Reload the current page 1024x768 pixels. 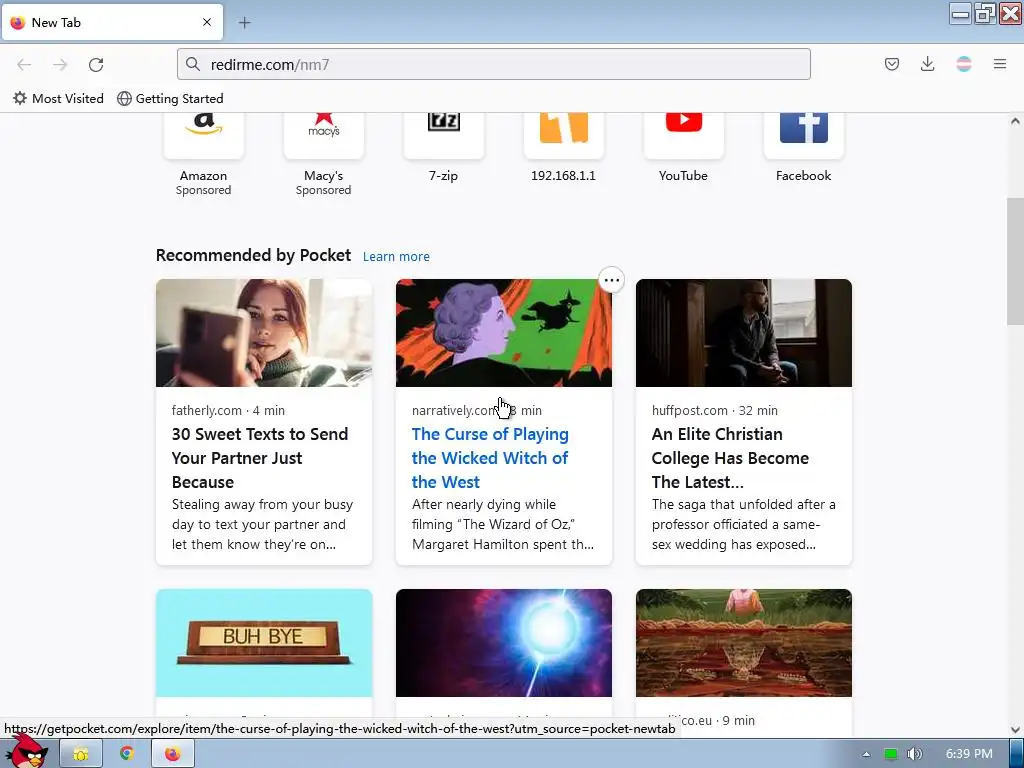click(x=96, y=65)
